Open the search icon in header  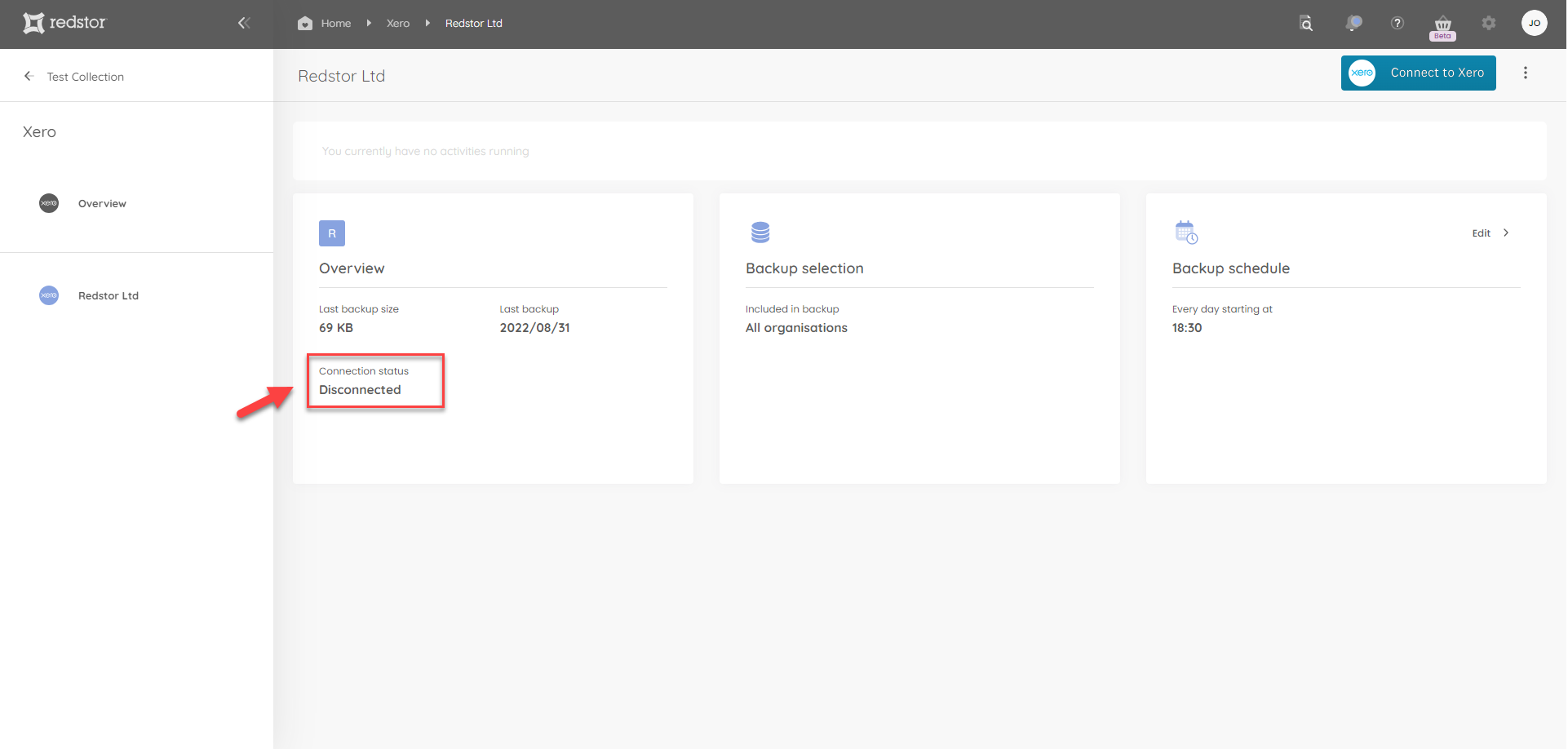point(1306,23)
